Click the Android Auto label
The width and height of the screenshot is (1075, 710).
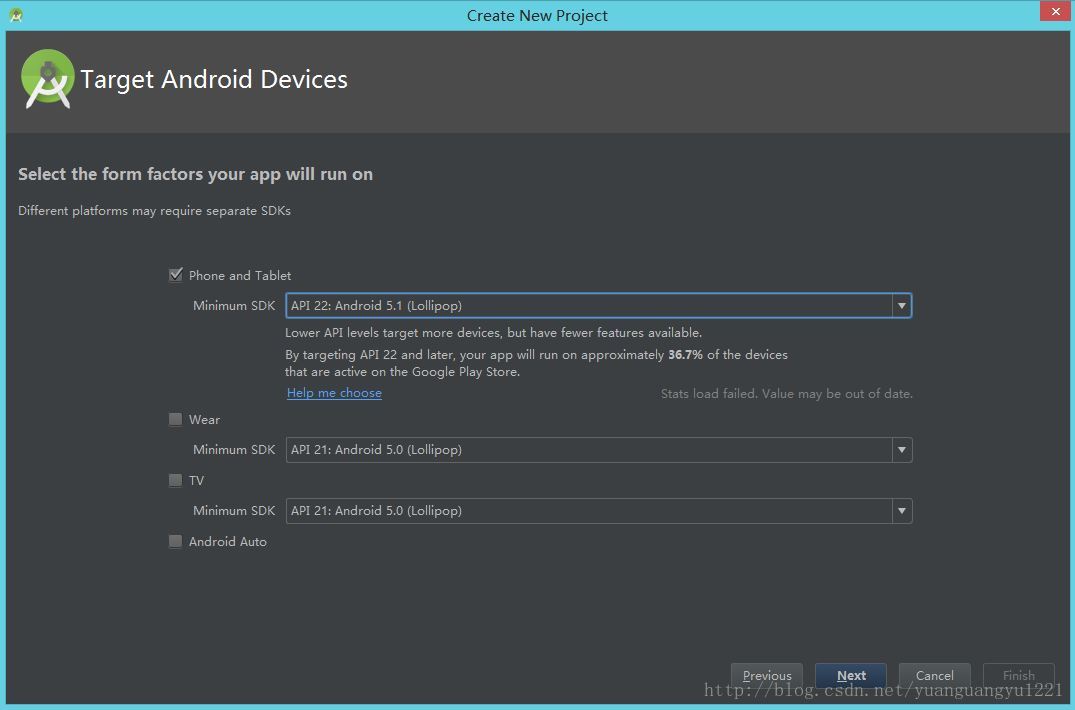pyautogui.click(x=228, y=541)
